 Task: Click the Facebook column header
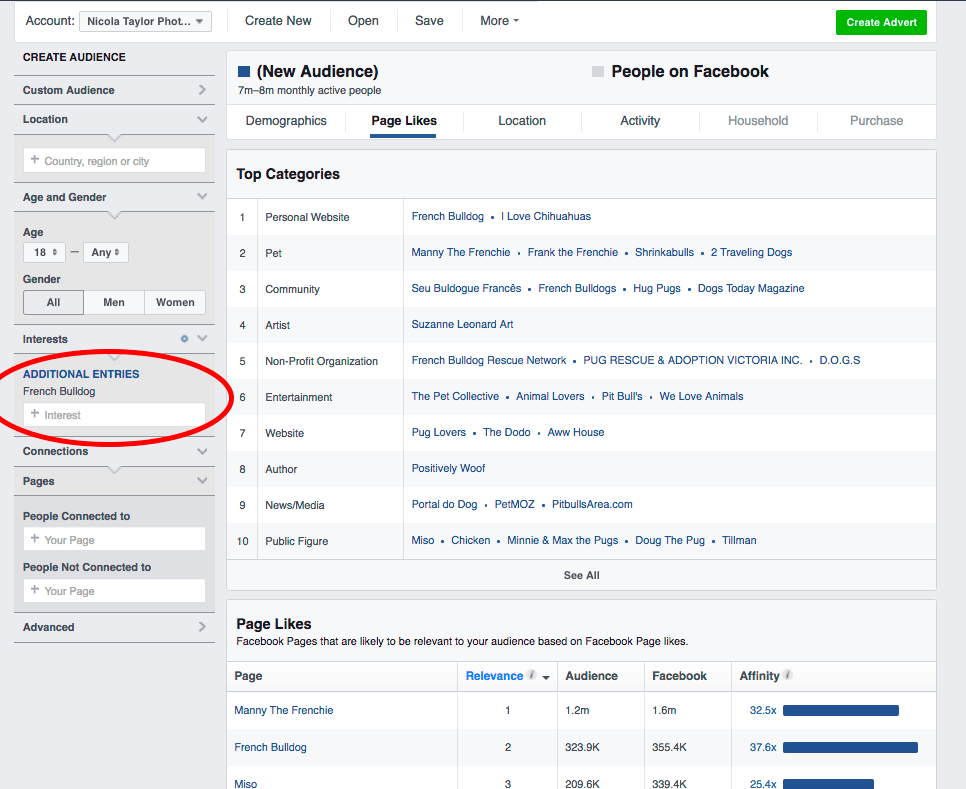(x=679, y=676)
